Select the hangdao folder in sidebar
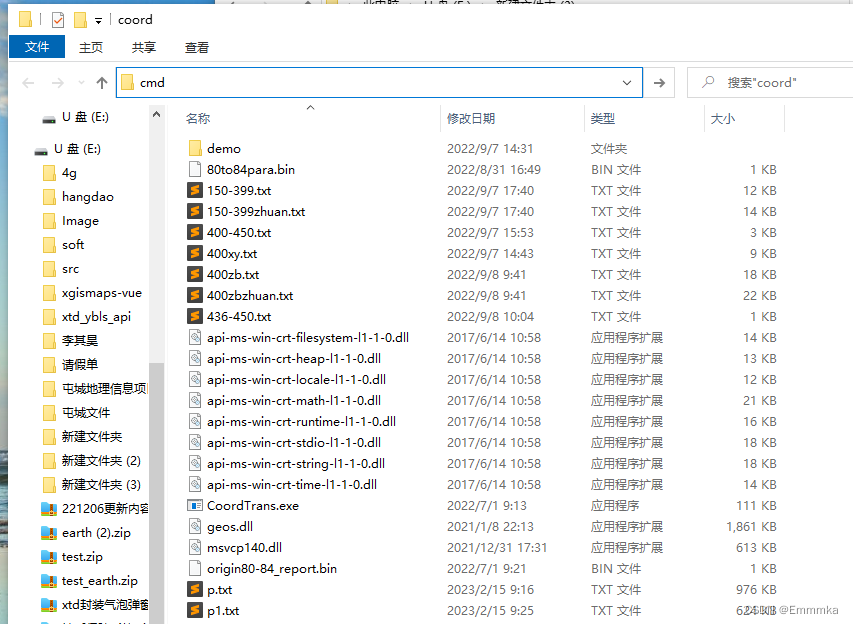853x624 pixels. [x=84, y=196]
